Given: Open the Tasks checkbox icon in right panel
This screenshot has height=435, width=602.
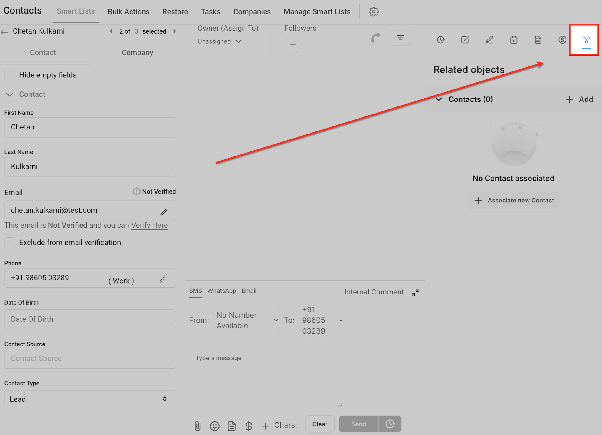Looking at the screenshot, I should [x=465, y=40].
